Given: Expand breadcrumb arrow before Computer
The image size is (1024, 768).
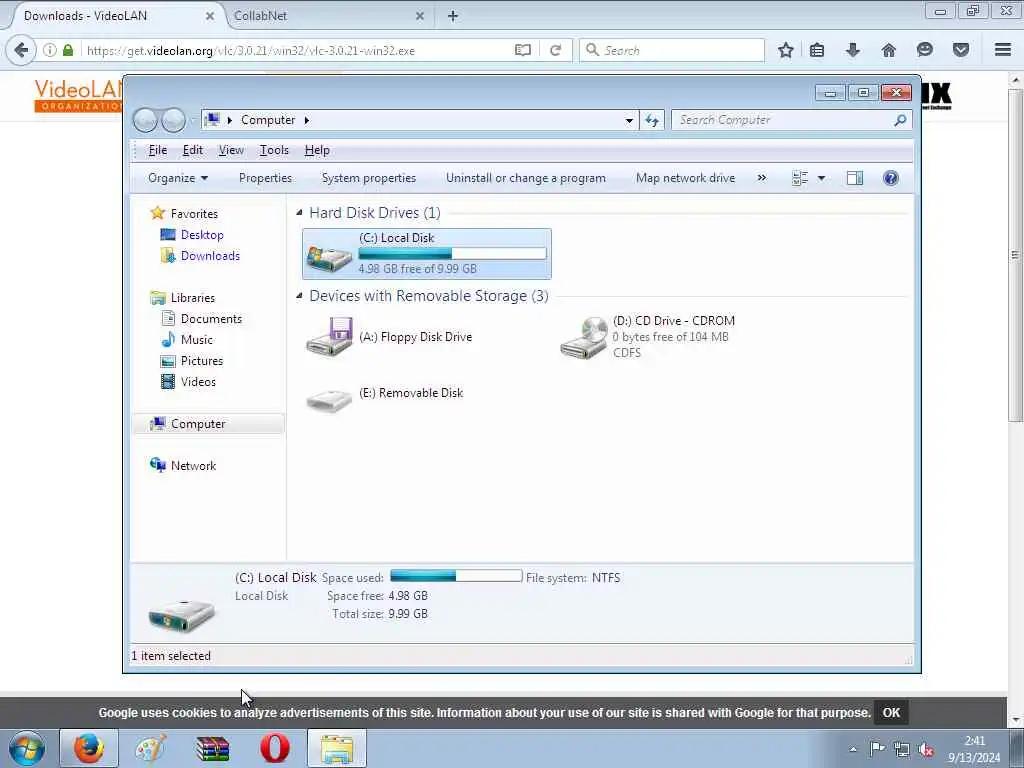Looking at the screenshot, I should (x=229, y=120).
